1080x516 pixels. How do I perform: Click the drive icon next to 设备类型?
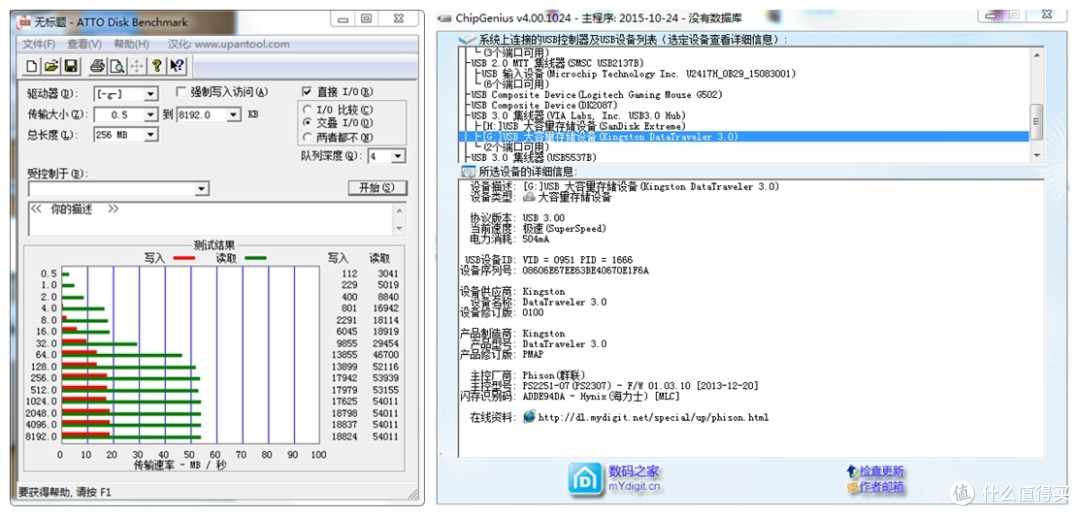point(529,197)
